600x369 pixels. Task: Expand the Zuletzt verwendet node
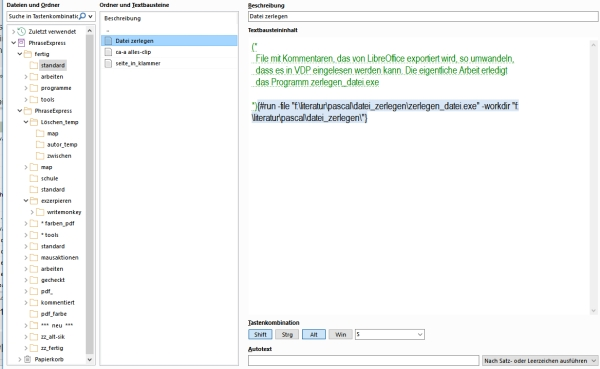(x=14, y=31)
